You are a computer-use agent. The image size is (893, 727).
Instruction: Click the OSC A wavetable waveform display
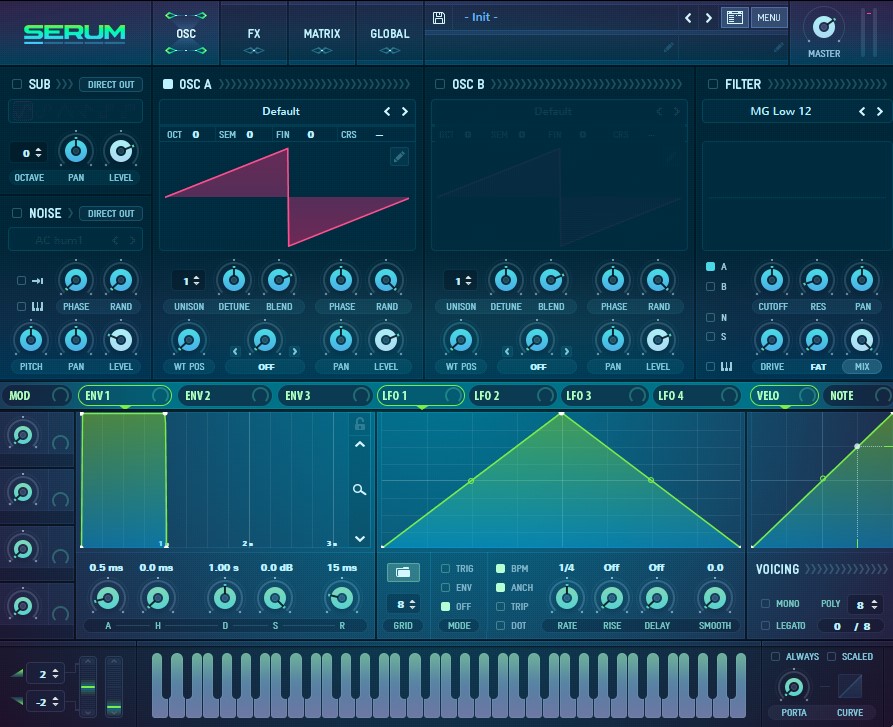287,197
